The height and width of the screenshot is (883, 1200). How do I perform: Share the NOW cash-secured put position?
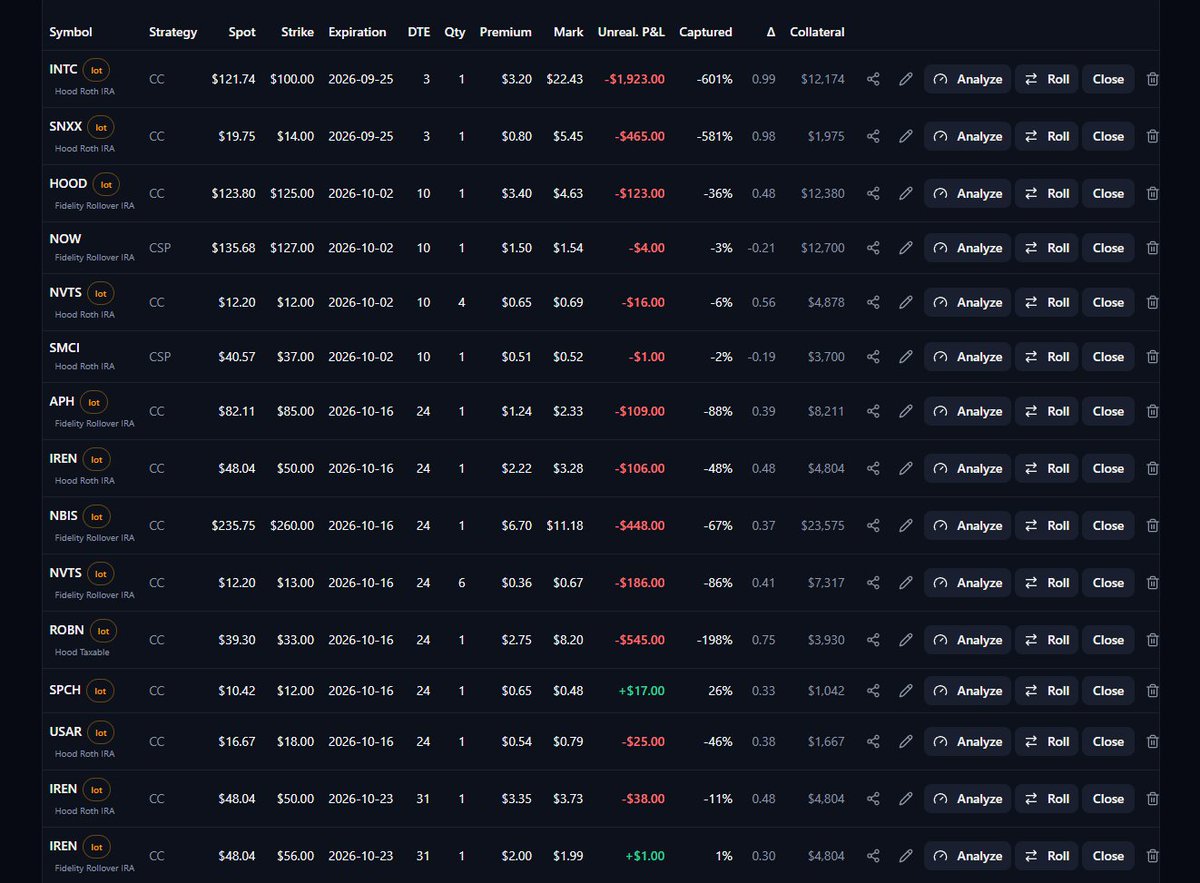[x=873, y=248]
